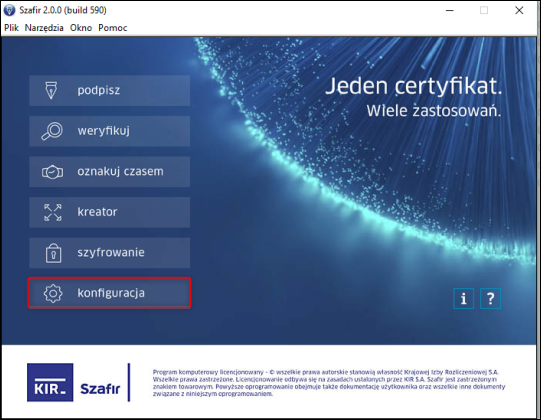Open the info 'i' button
541x420 pixels.
click(x=463, y=298)
